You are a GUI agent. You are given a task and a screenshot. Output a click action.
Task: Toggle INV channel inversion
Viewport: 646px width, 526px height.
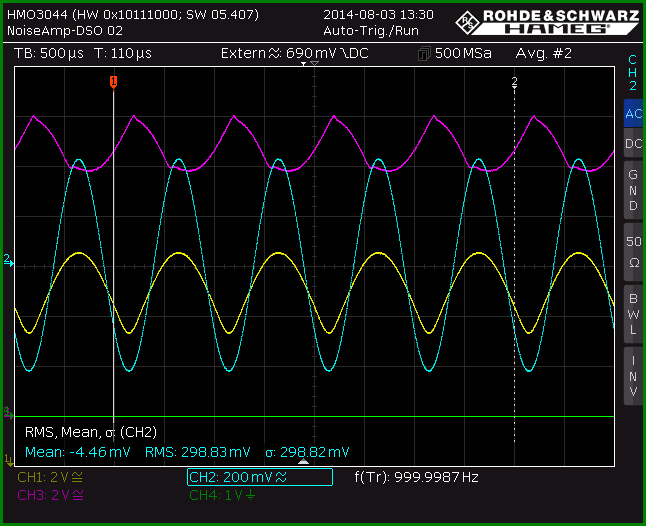[x=633, y=376]
